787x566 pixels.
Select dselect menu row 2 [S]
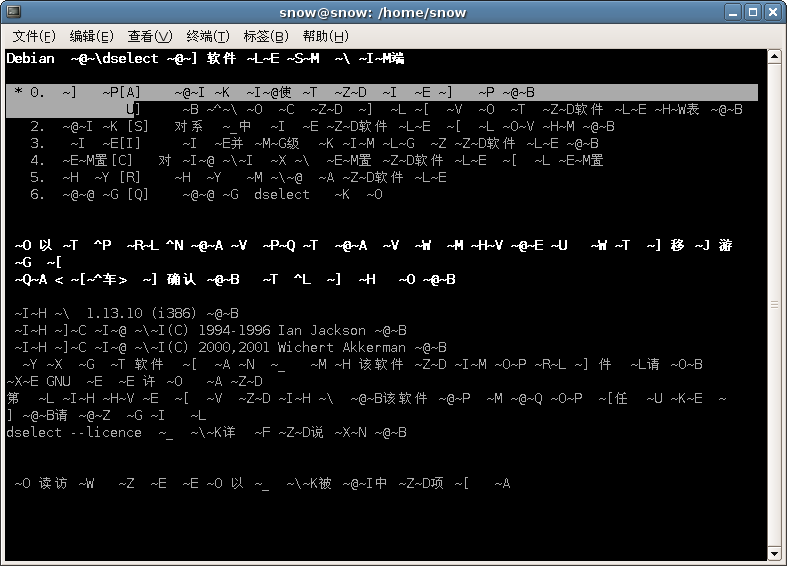coord(322,126)
